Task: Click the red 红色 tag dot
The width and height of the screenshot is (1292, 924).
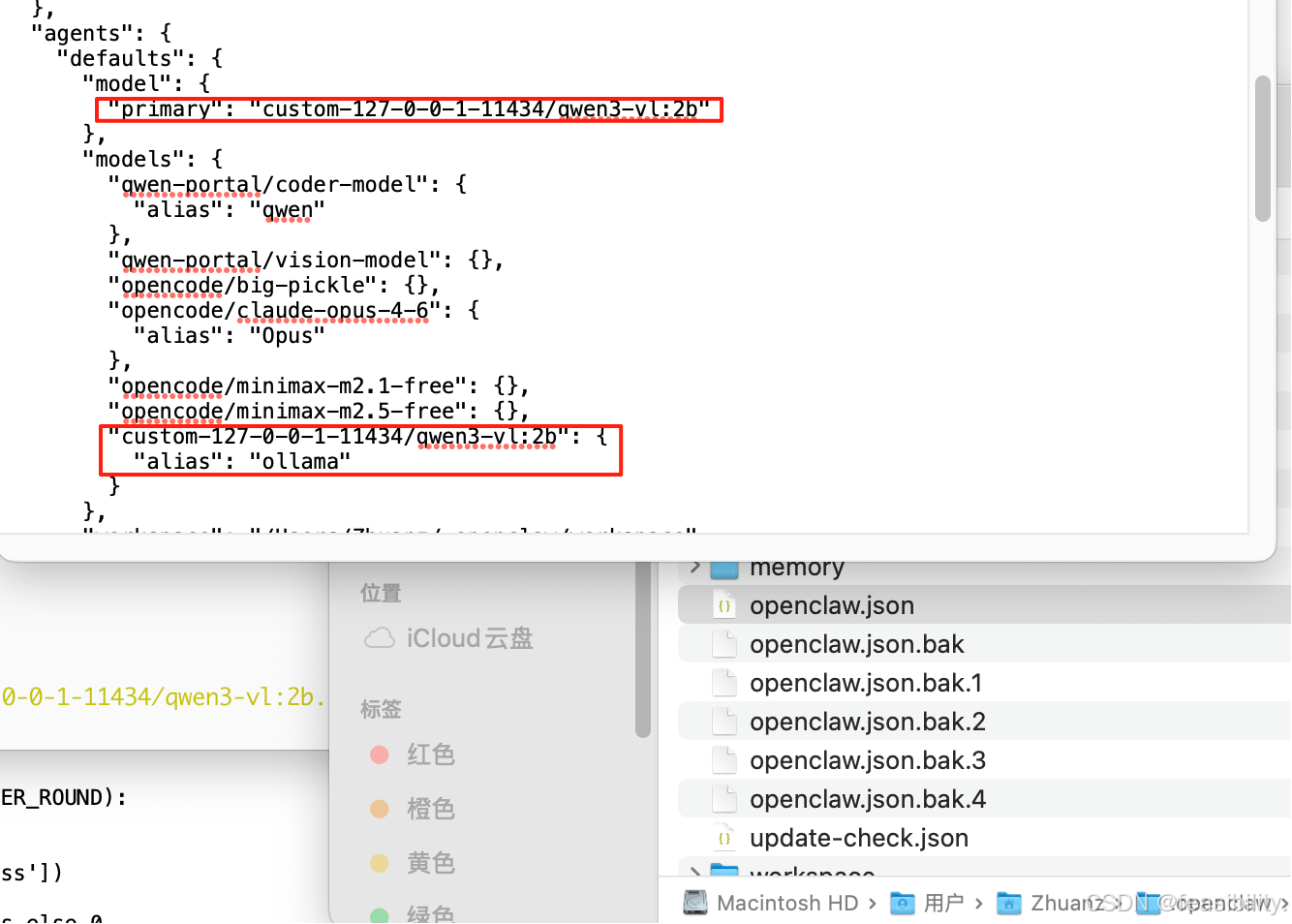Action: [x=380, y=754]
